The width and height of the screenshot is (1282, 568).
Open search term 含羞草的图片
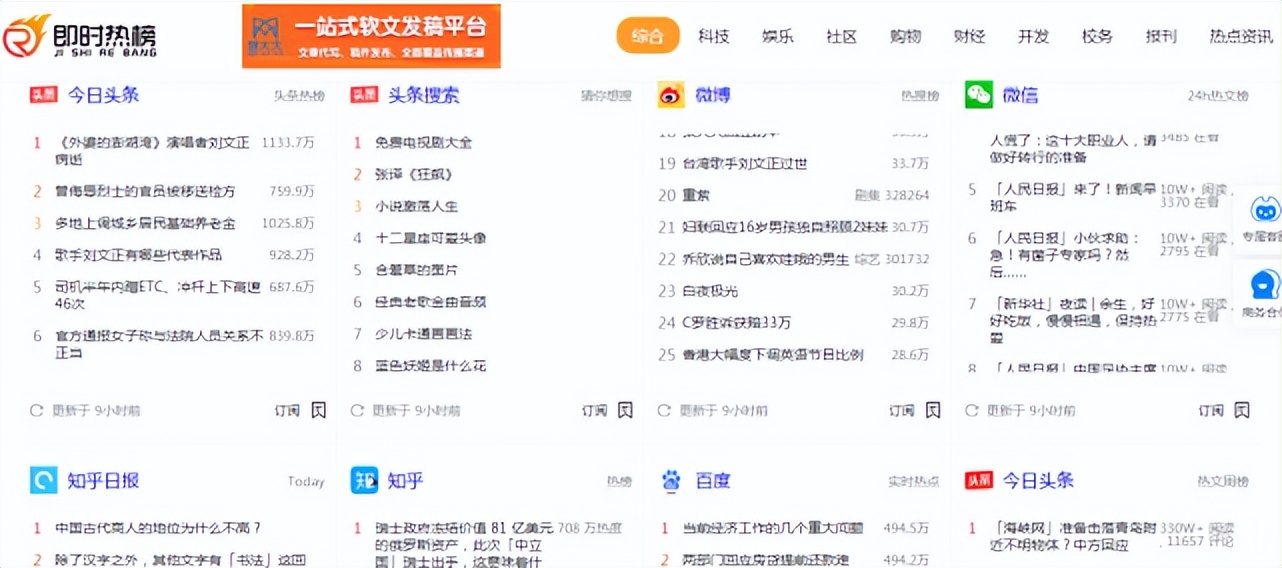(x=417, y=270)
